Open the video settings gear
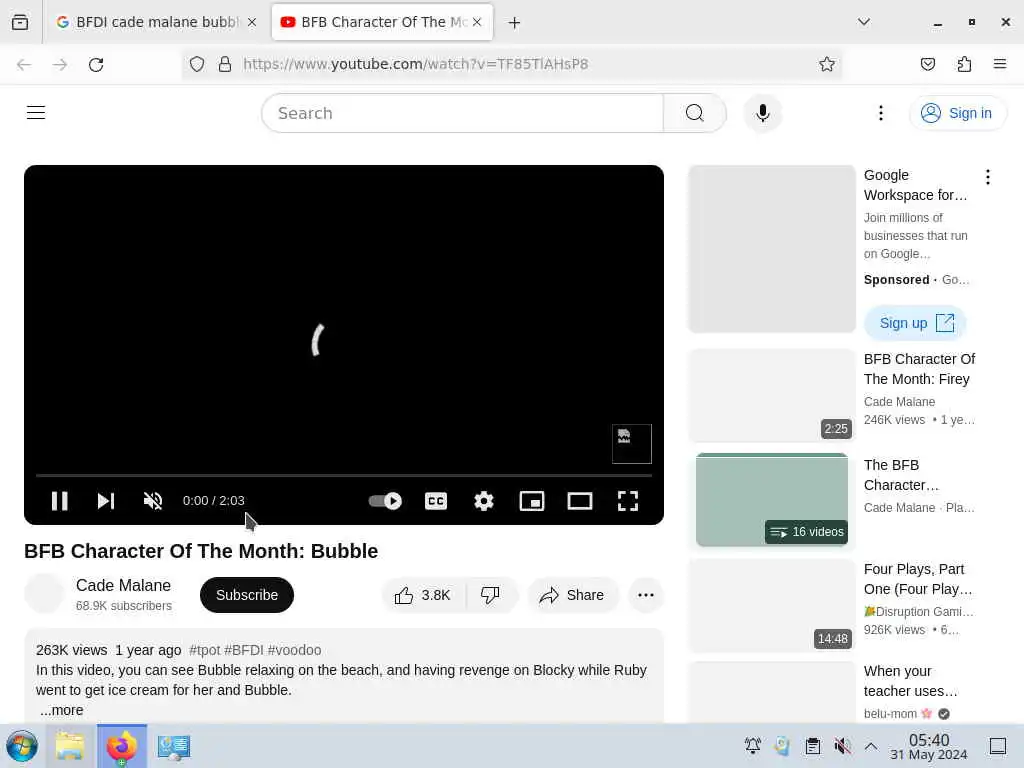Screen dimensions: 1024x768 [484, 501]
